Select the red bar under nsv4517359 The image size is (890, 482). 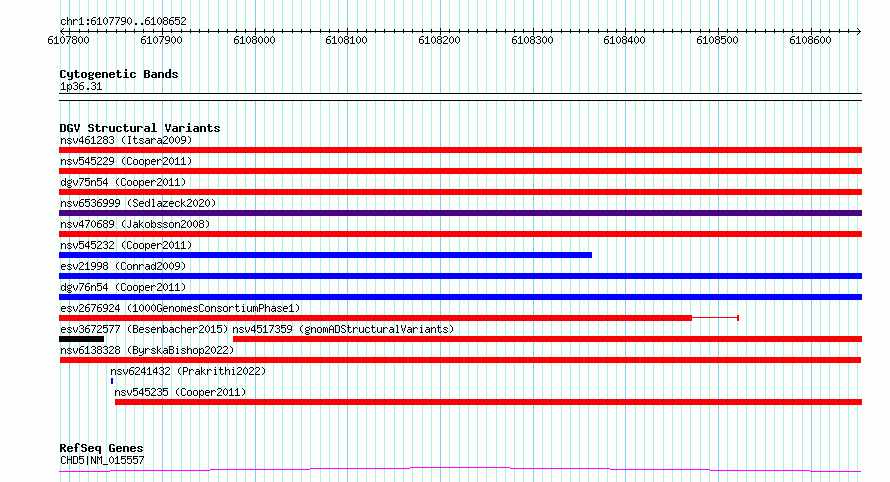(x=547, y=339)
